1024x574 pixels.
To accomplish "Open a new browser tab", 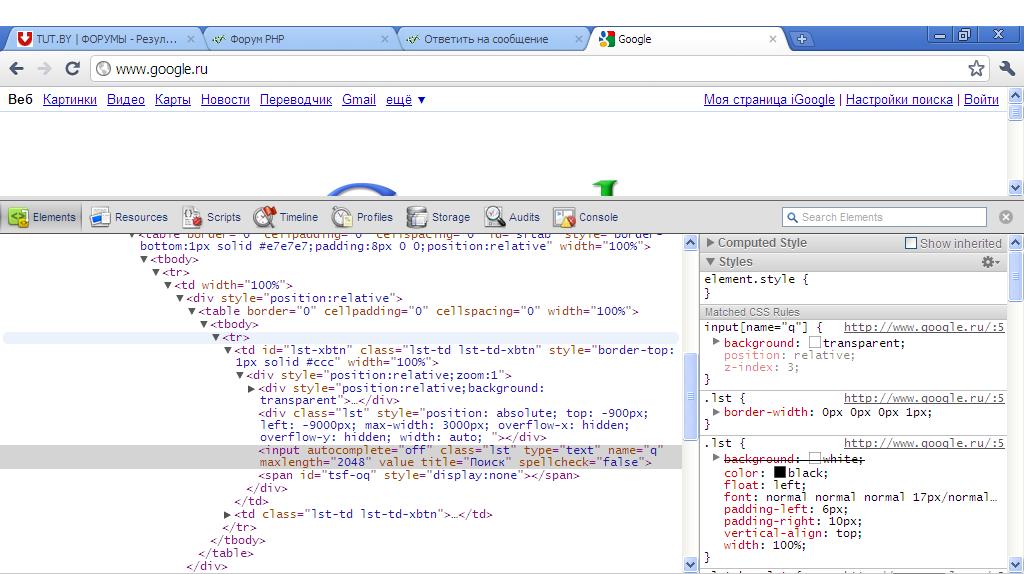I will [x=801, y=39].
